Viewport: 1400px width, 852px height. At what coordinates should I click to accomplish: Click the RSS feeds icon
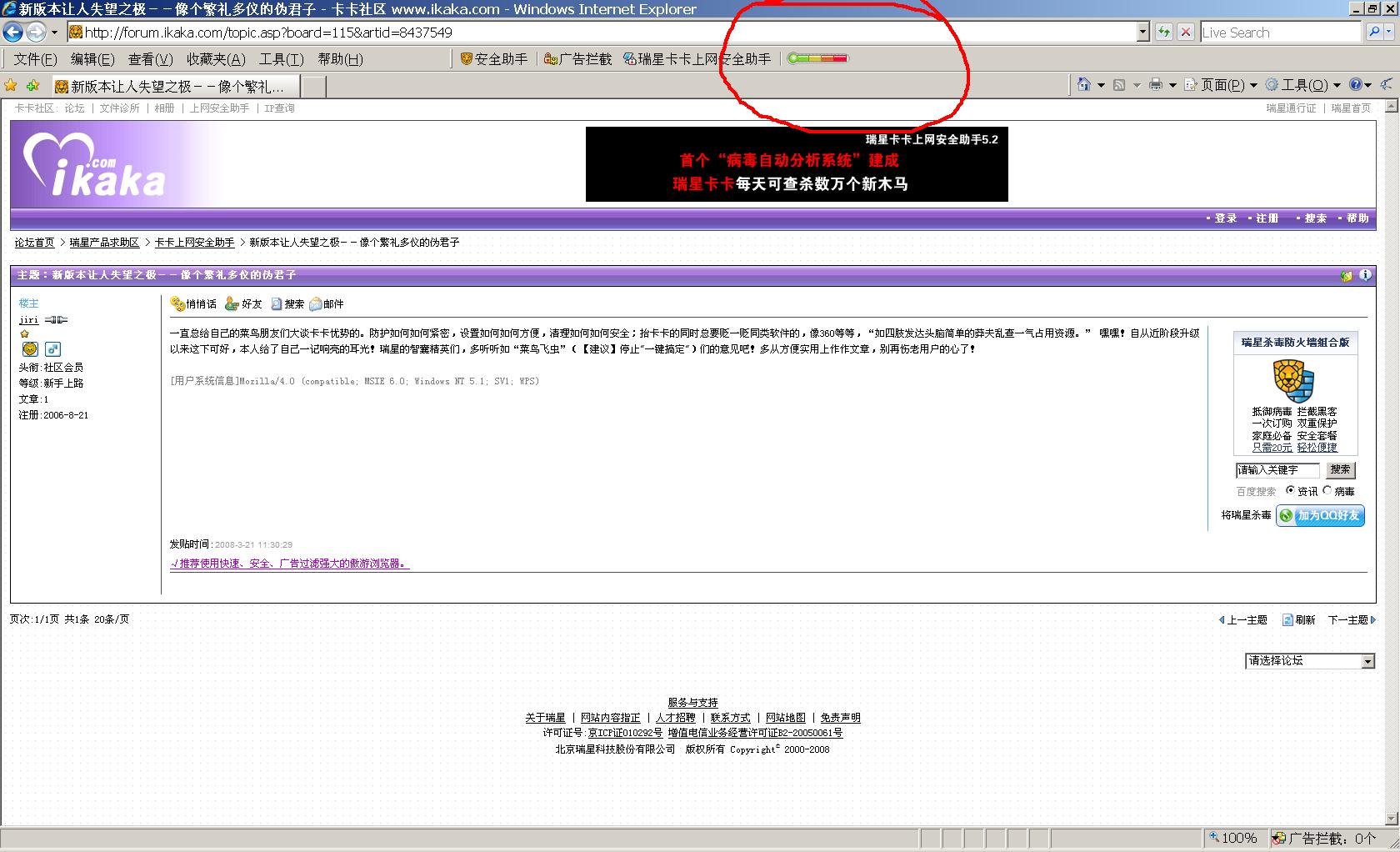tap(1119, 84)
